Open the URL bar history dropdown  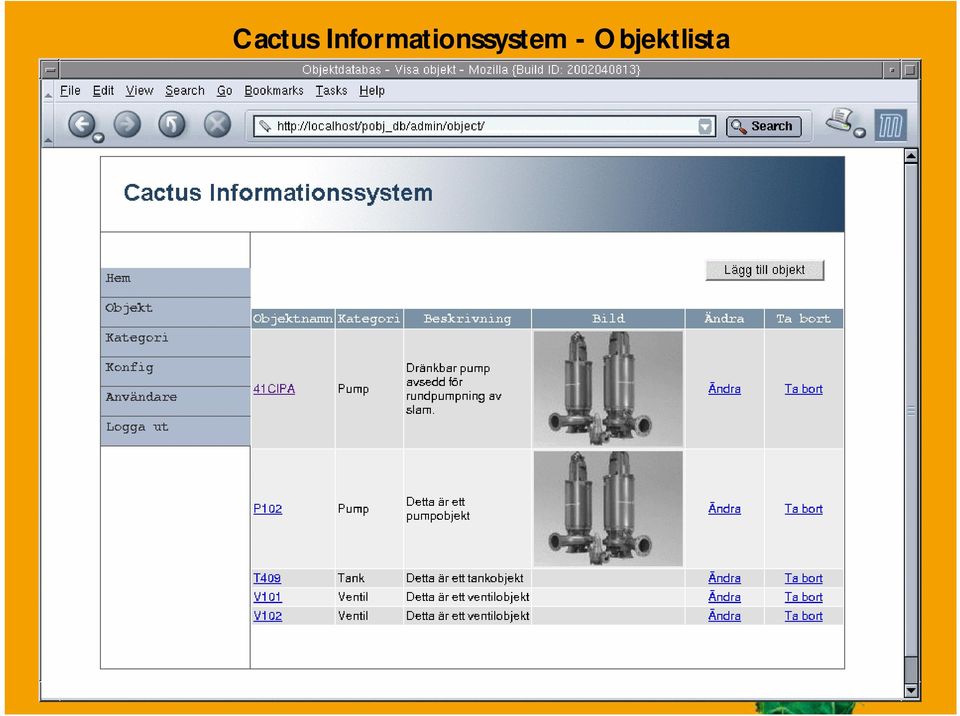tap(705, 126)
